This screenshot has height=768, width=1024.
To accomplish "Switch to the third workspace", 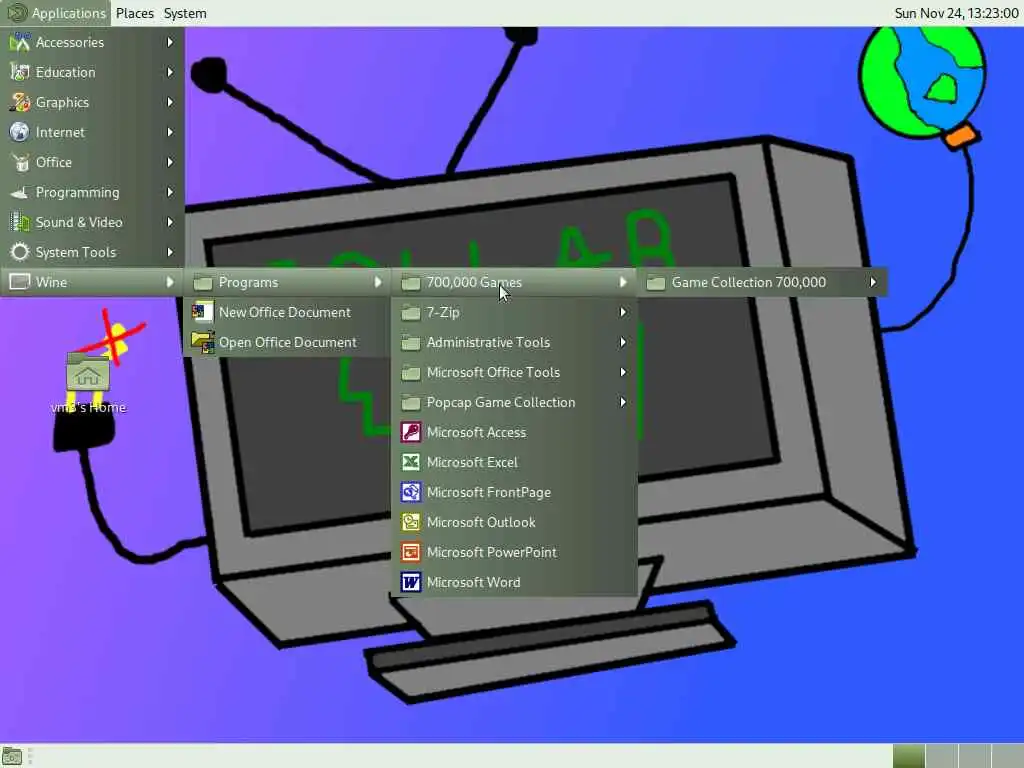I will point(974,756).
